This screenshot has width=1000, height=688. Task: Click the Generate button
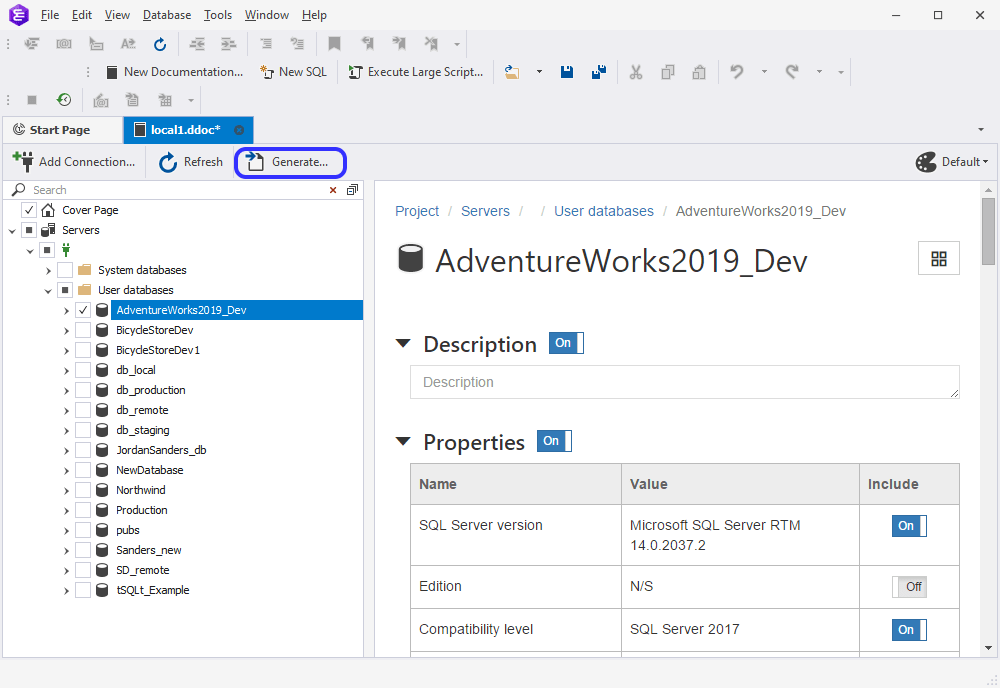(x=290, y=162)
